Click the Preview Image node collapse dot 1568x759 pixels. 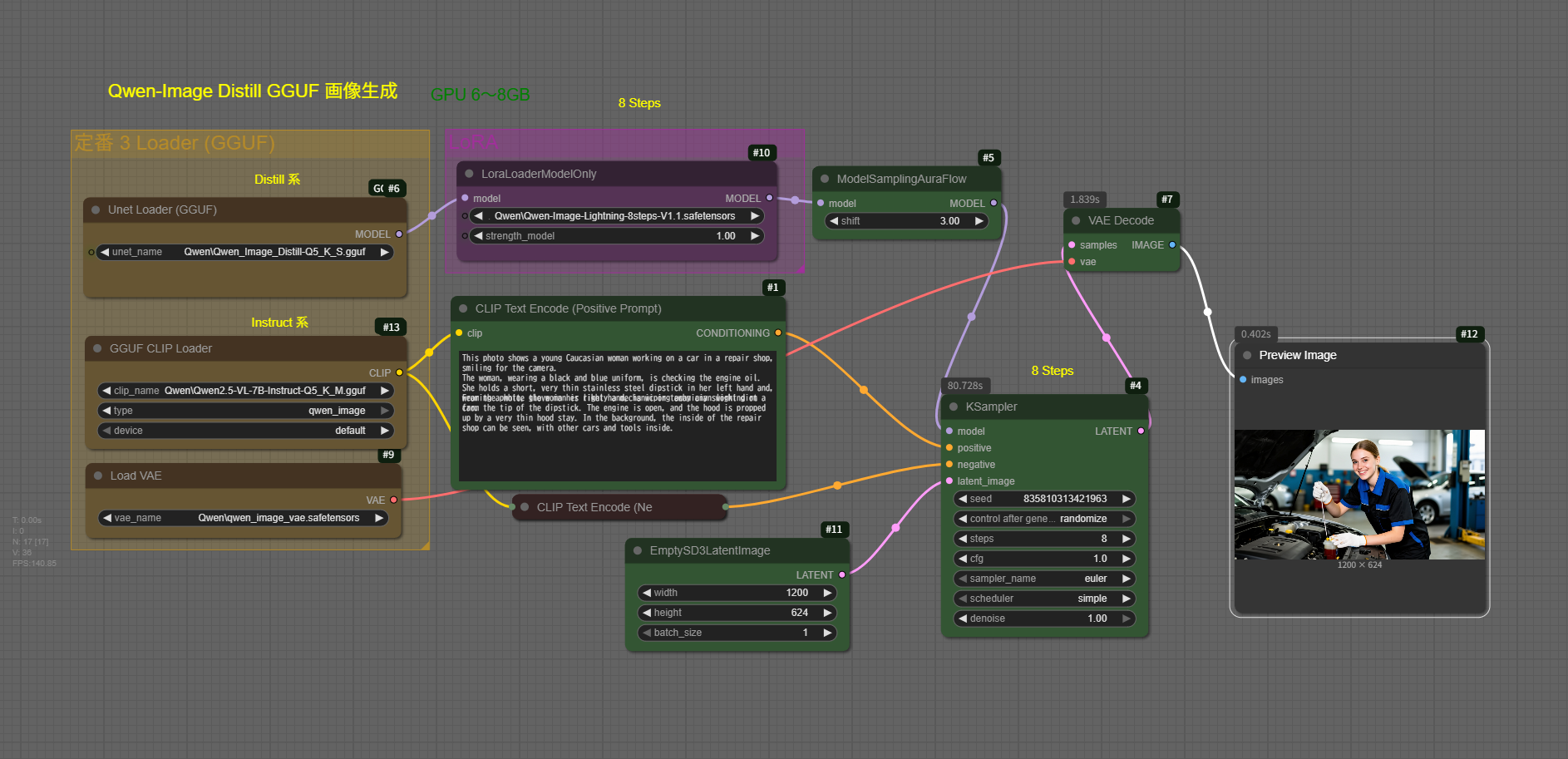[x=1247, y=355]
